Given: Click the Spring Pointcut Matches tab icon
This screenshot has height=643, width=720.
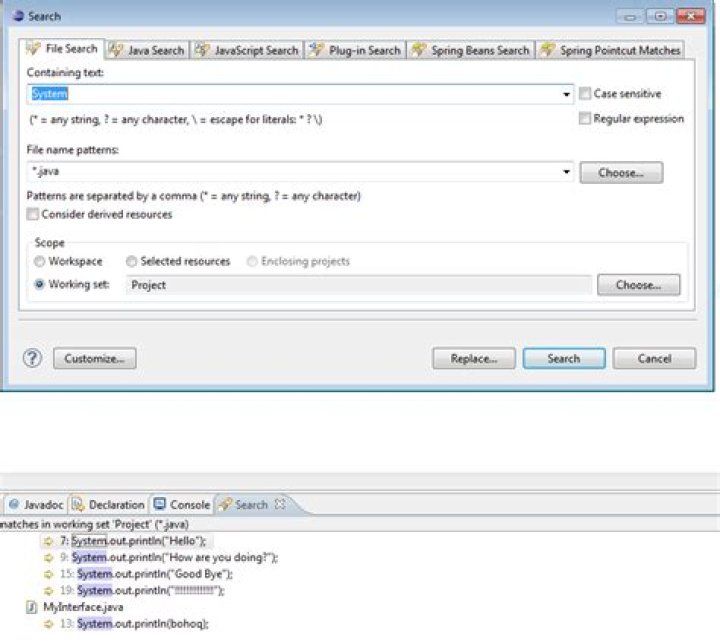Looking at the screenshot, I should coord(547,49).
